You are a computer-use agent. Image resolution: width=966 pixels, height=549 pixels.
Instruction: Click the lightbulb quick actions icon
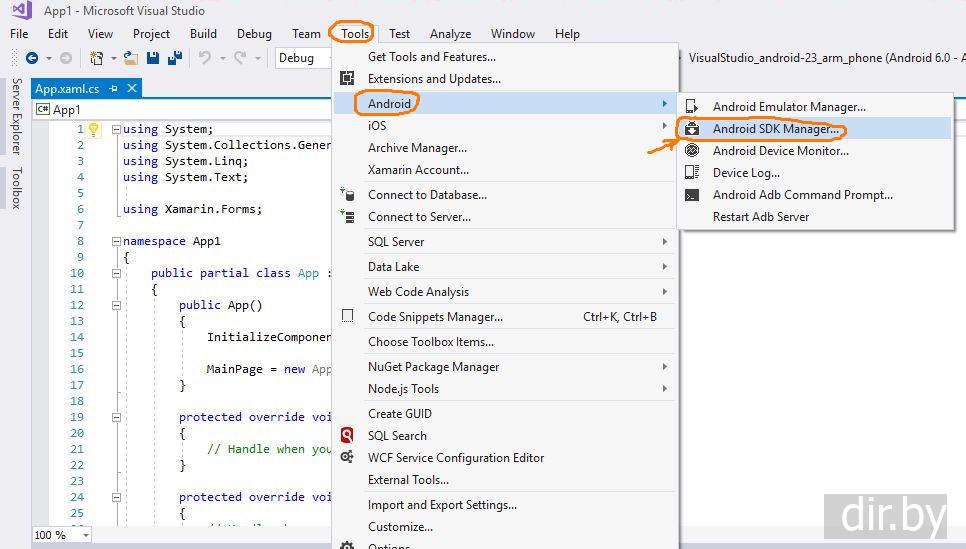coord(93,129)
